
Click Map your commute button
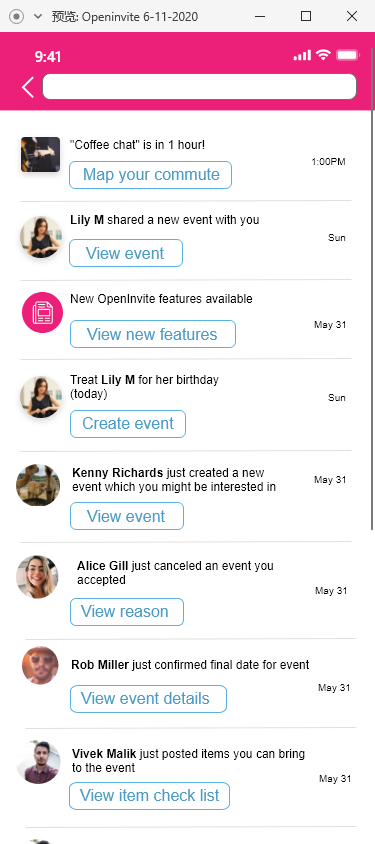point(151,175)
